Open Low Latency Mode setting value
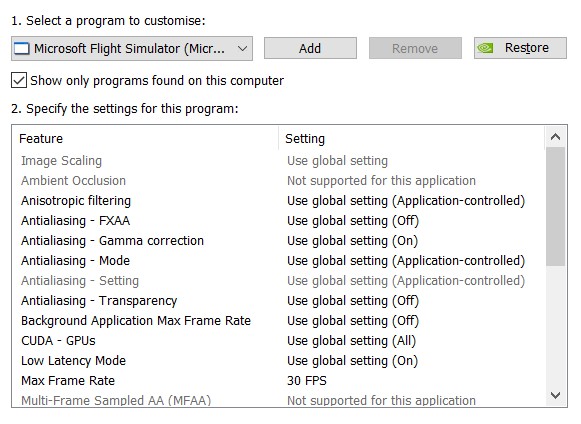This screenshot has height=424, width=581. [352, 361]
